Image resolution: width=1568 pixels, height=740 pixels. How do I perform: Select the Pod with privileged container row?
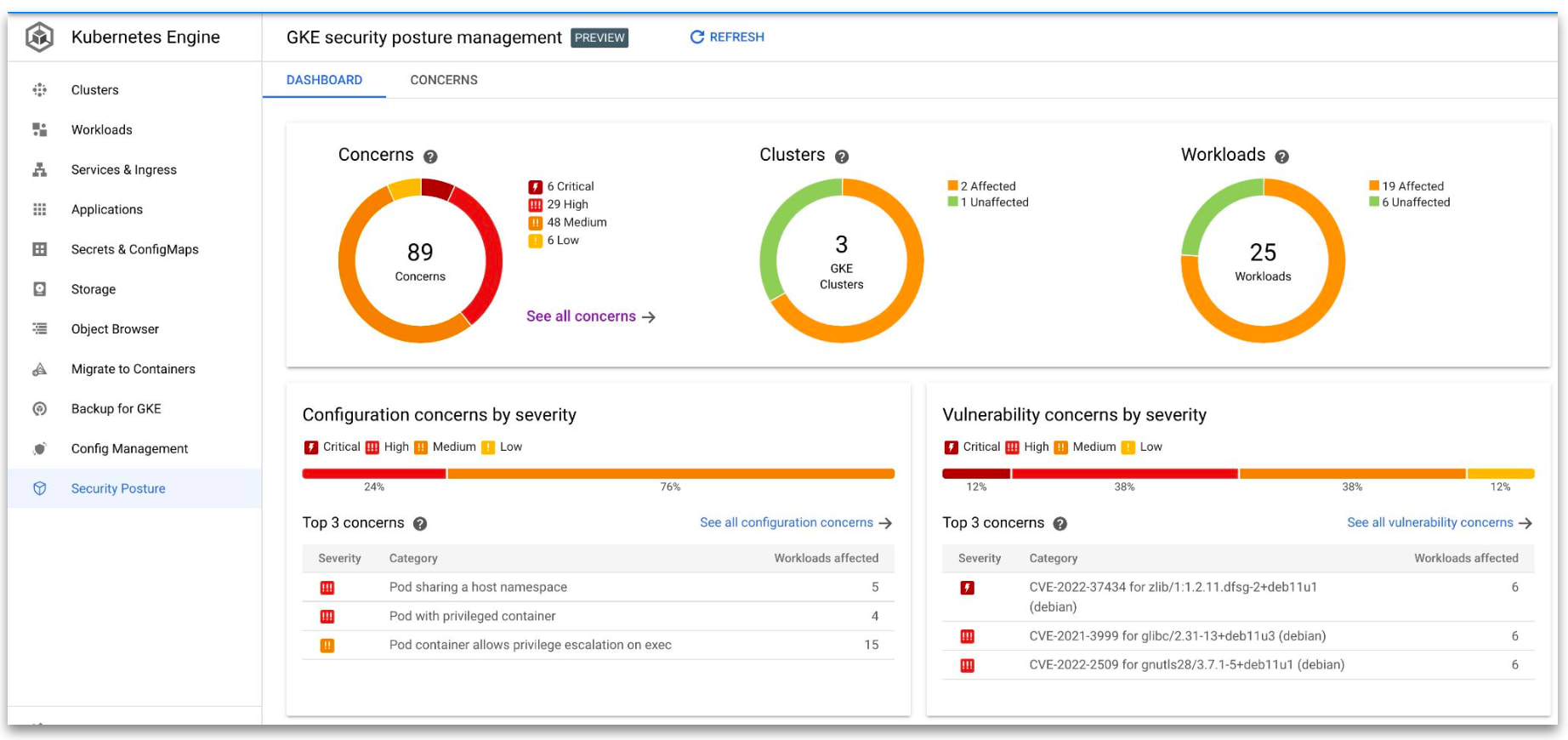[599, 617]
